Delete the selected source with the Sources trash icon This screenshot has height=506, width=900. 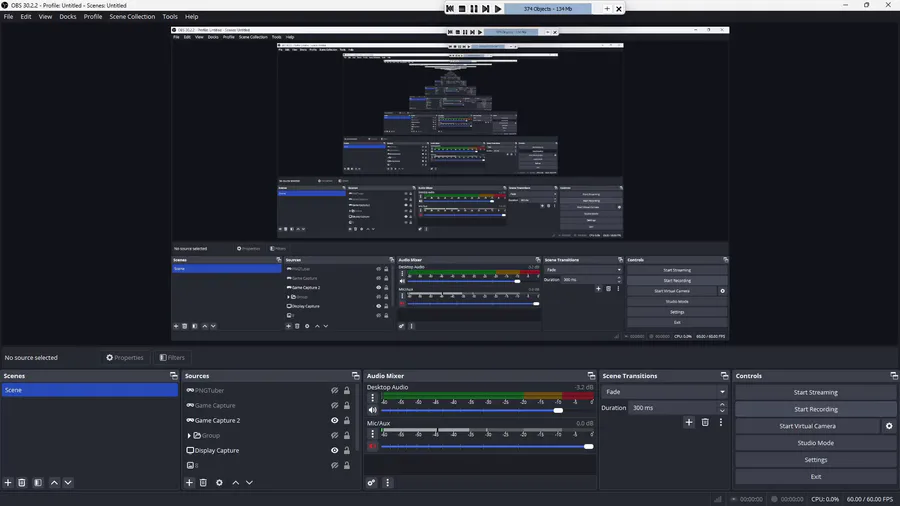tap(203, 482)
